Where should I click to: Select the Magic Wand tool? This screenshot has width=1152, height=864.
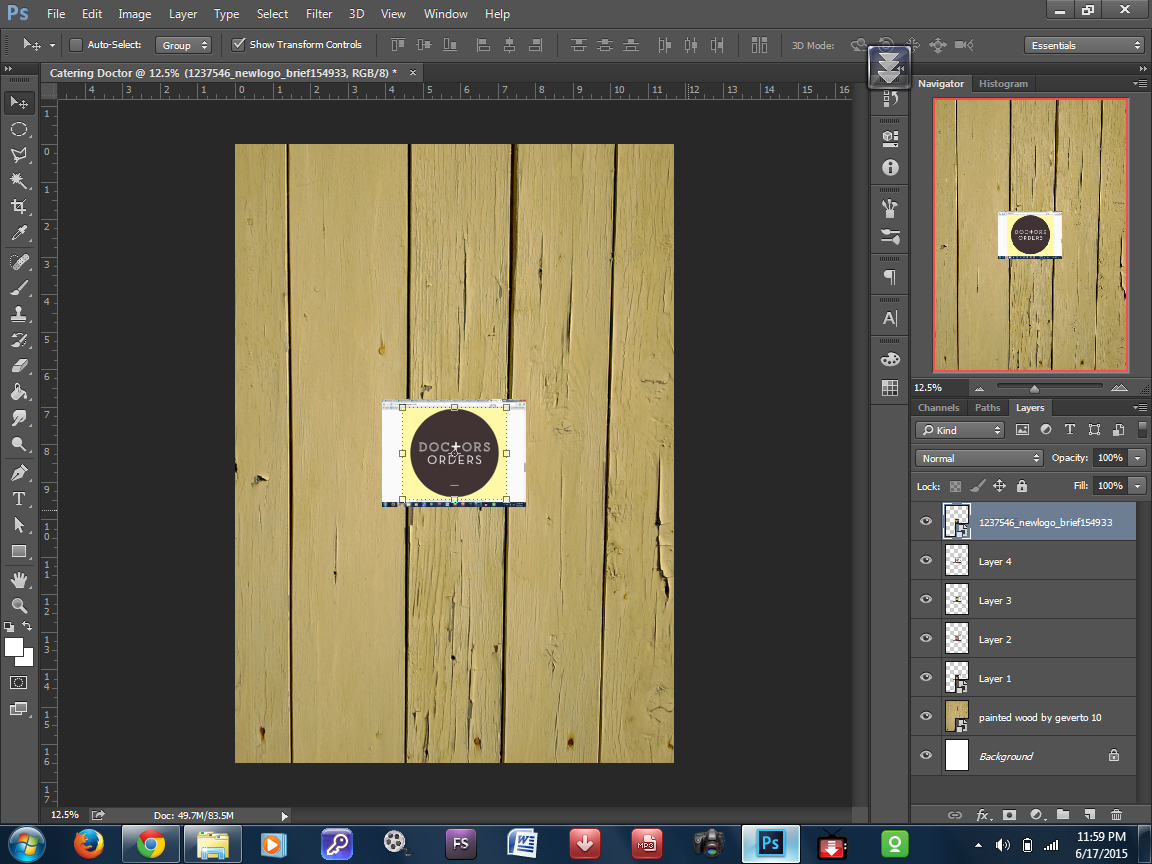click(x=18, y=181)
